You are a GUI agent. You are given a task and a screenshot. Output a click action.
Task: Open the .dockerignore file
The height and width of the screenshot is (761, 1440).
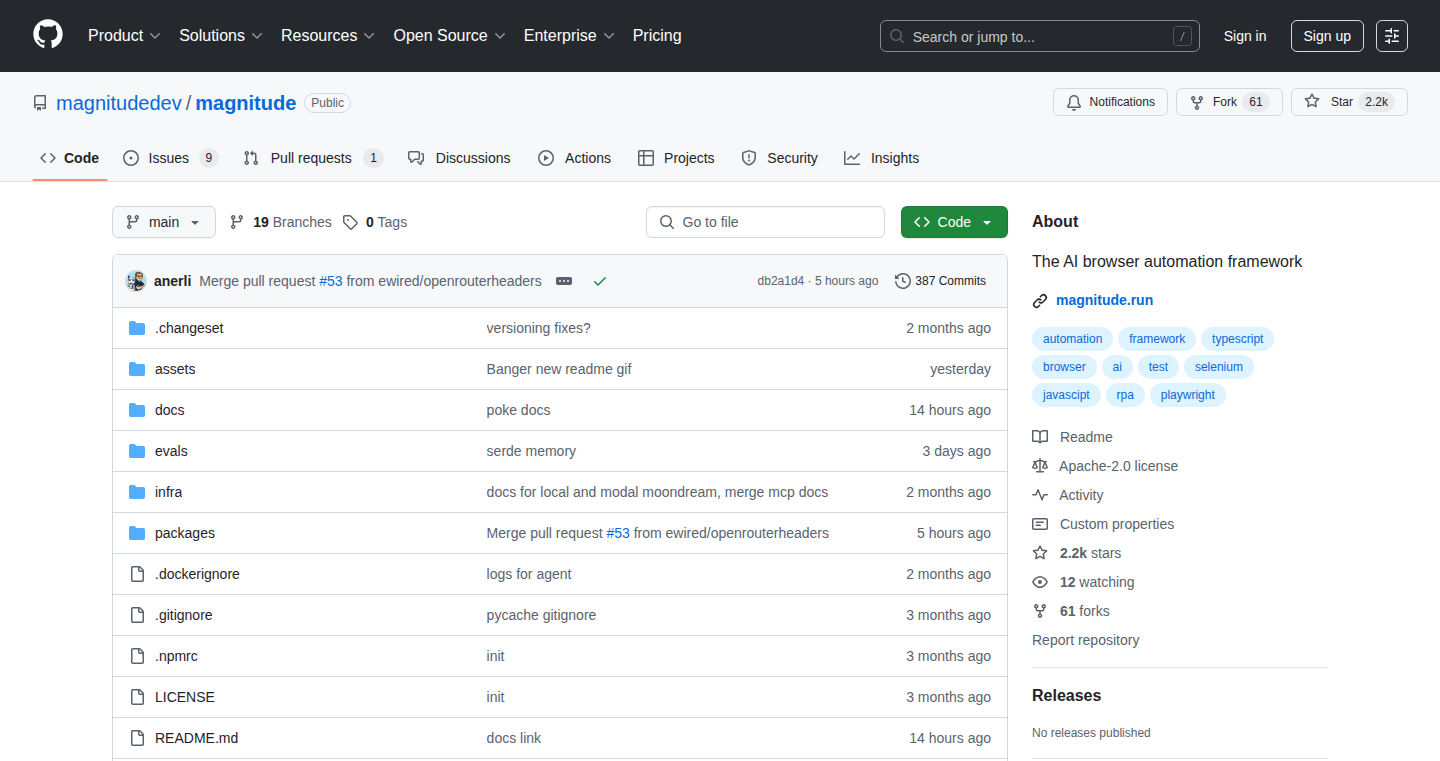point(197,574)
